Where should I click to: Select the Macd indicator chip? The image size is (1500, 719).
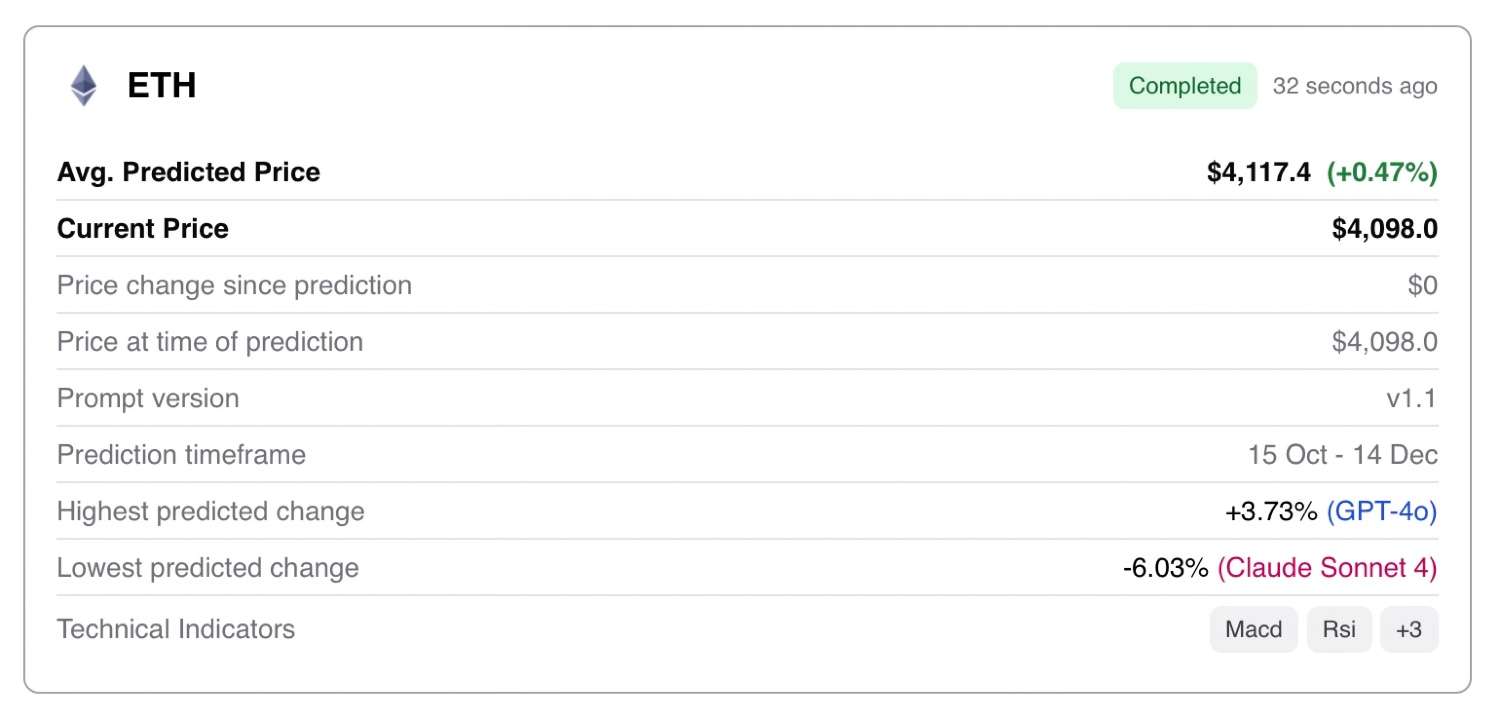coord(1253,629)
